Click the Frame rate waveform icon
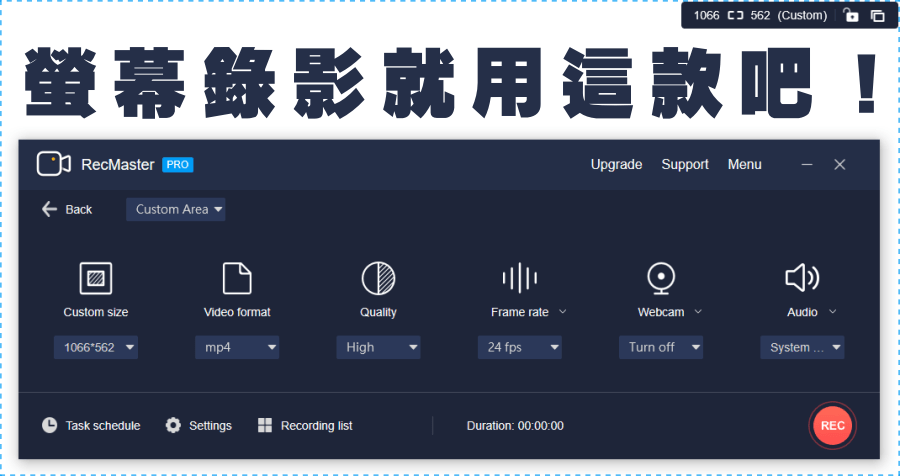This screenshot has width=900, height=476. coord(519,278)
